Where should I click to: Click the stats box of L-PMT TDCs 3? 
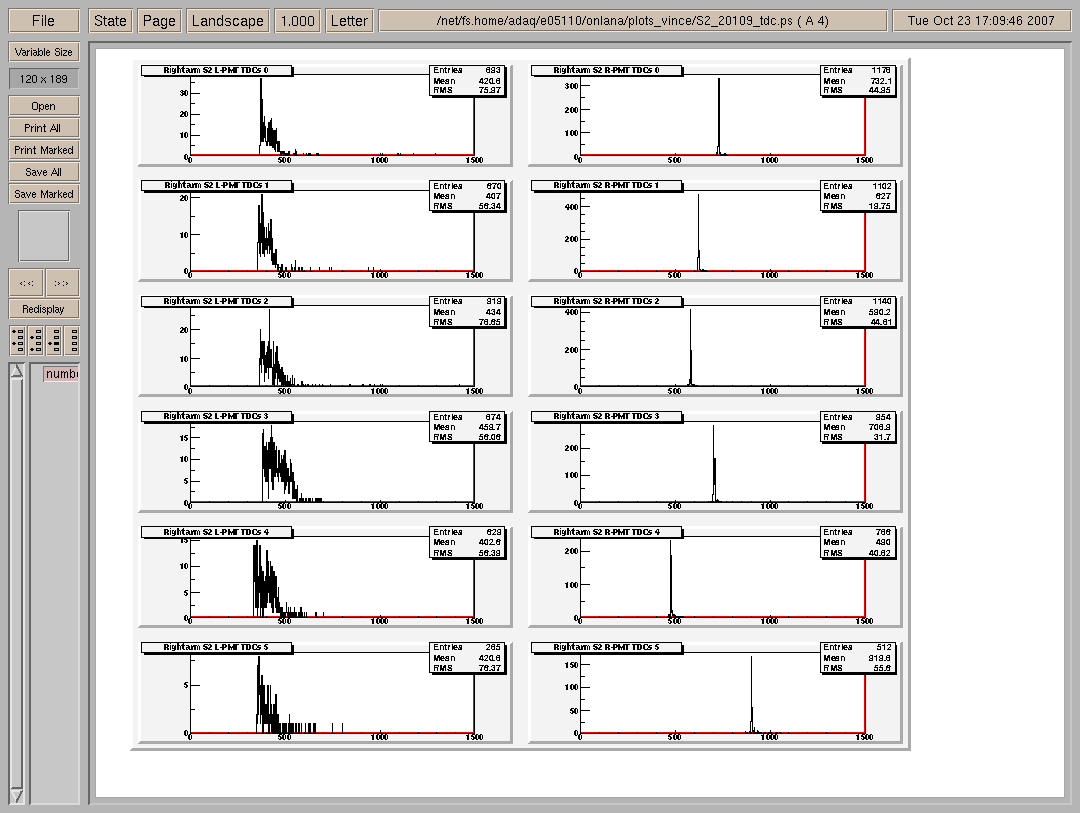pyautogui.click(x=467, y=427)
